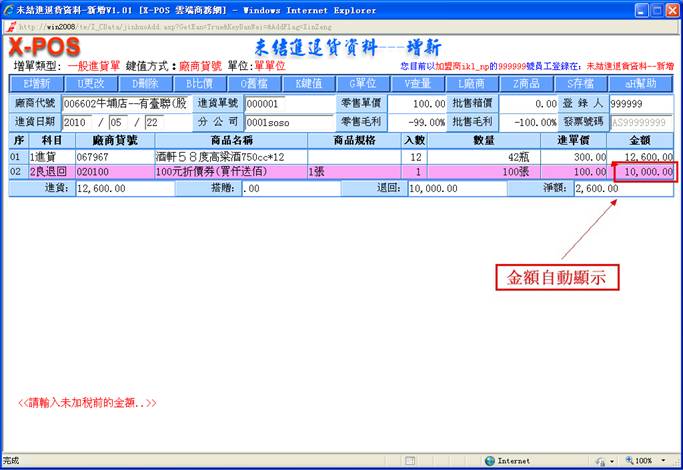Screen dimensions: 683x470
Task: Open the O舊檔 old file button
Action: coord(254,83)
